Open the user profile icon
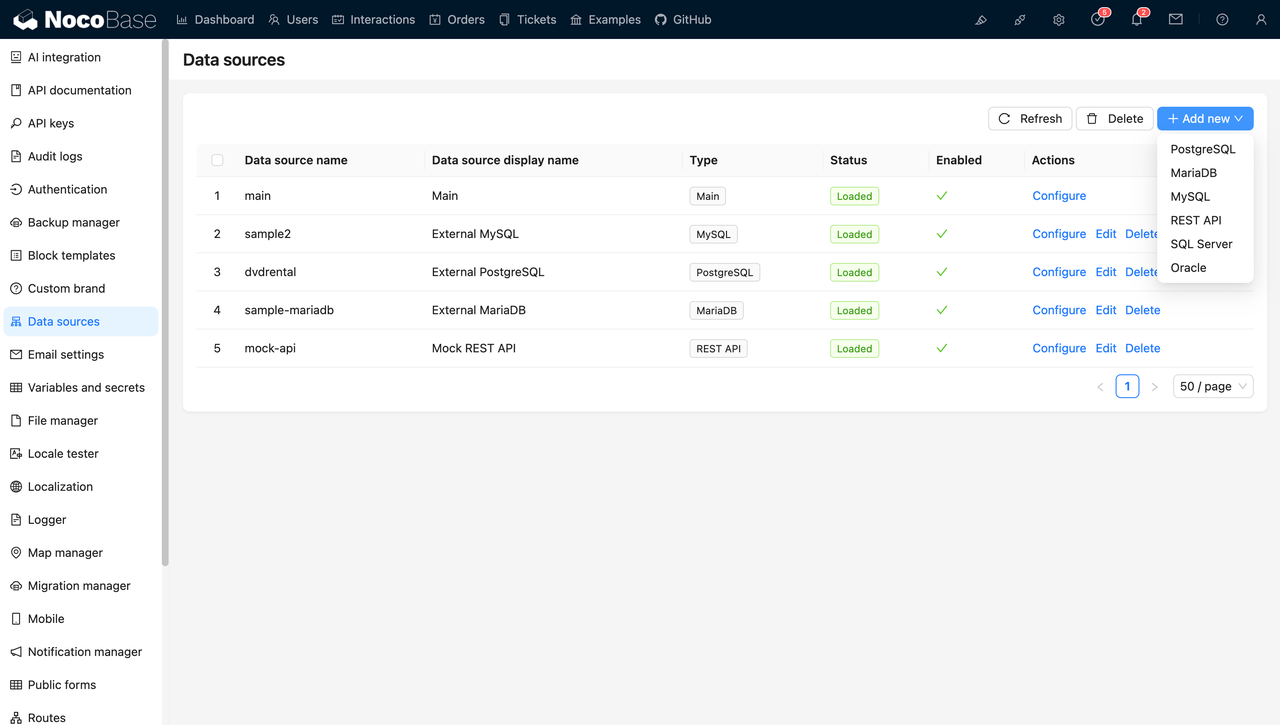The image size is (1280, 725). 1261,20
